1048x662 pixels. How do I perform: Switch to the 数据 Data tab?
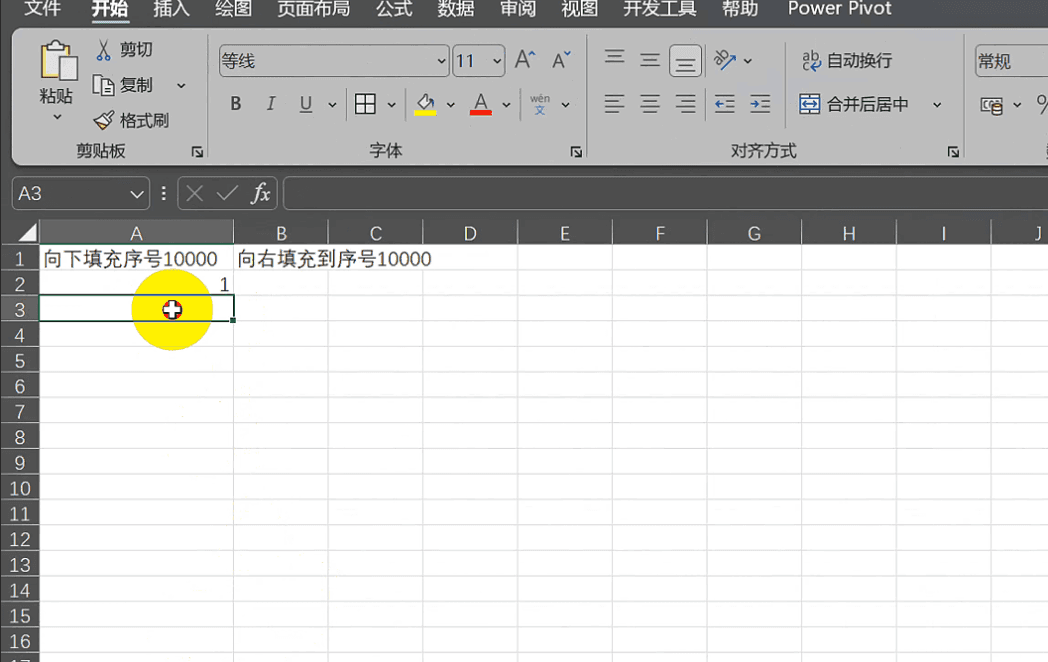[456, 9]
